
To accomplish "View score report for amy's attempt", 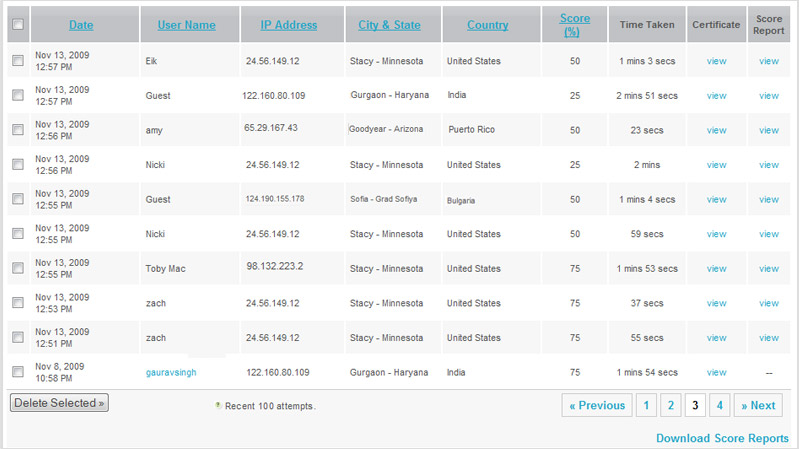I will pos(768,130).
